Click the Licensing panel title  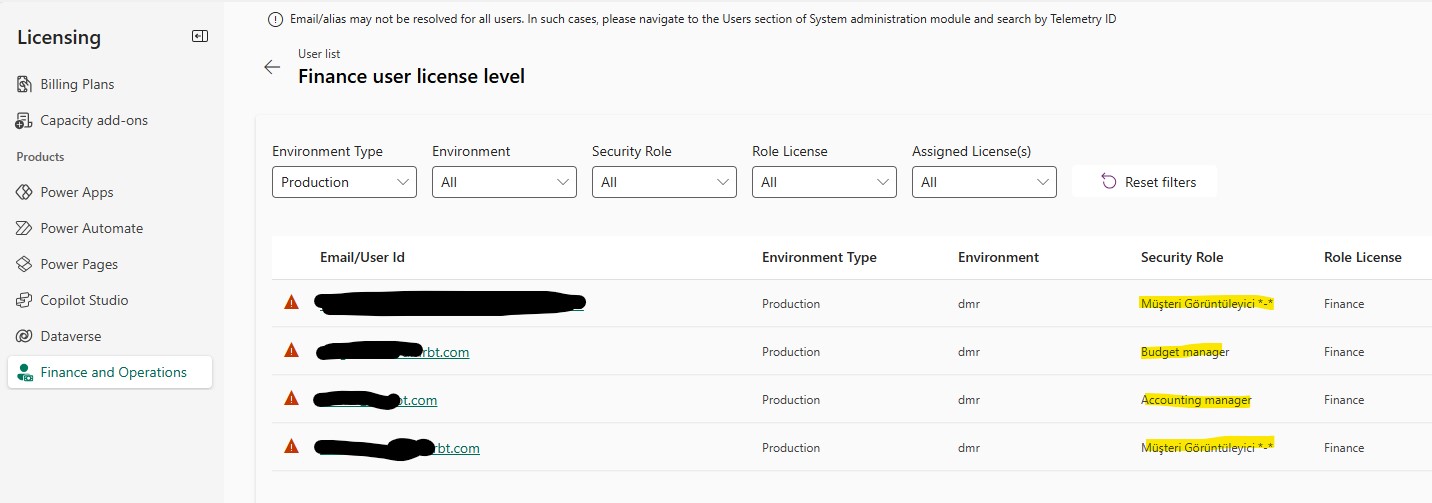[59, 37]
